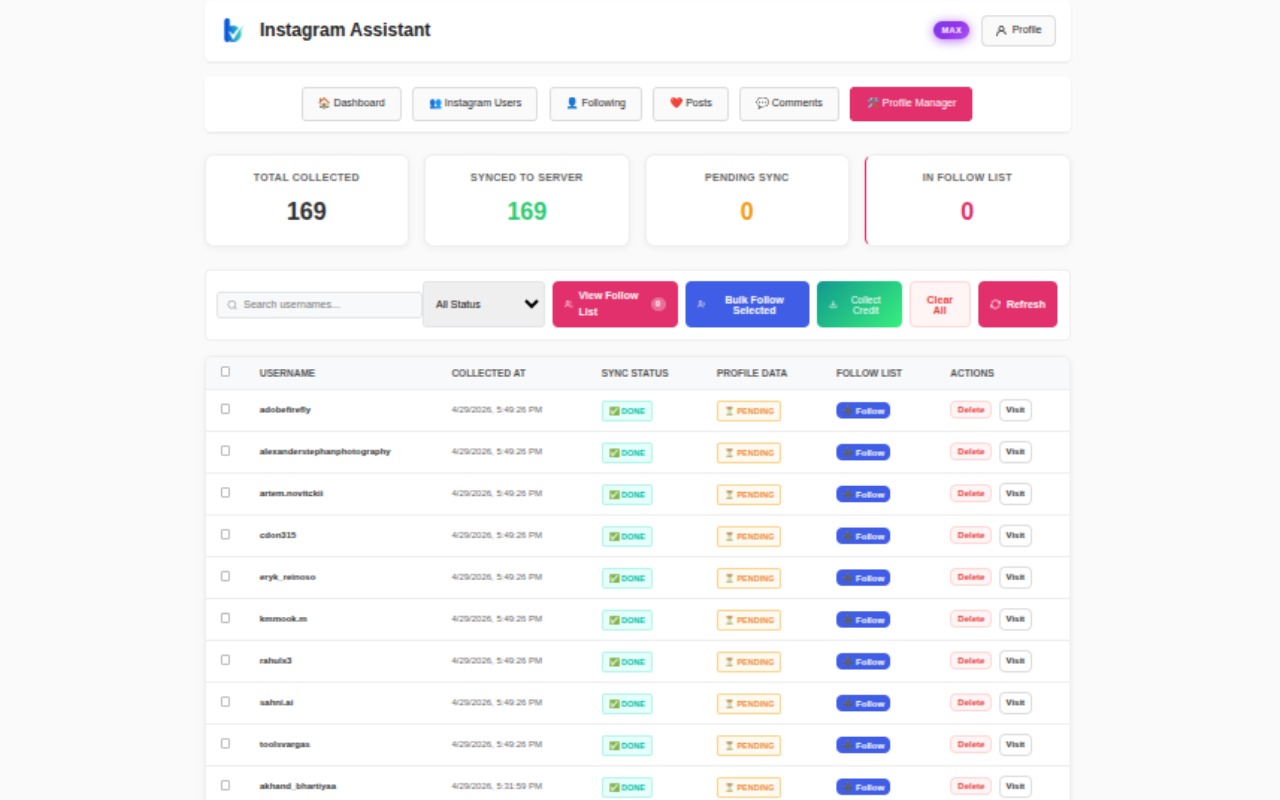Delete the sahni.ai row
The width and height of the screenshot is (1280, 800).
coord(971,703)
